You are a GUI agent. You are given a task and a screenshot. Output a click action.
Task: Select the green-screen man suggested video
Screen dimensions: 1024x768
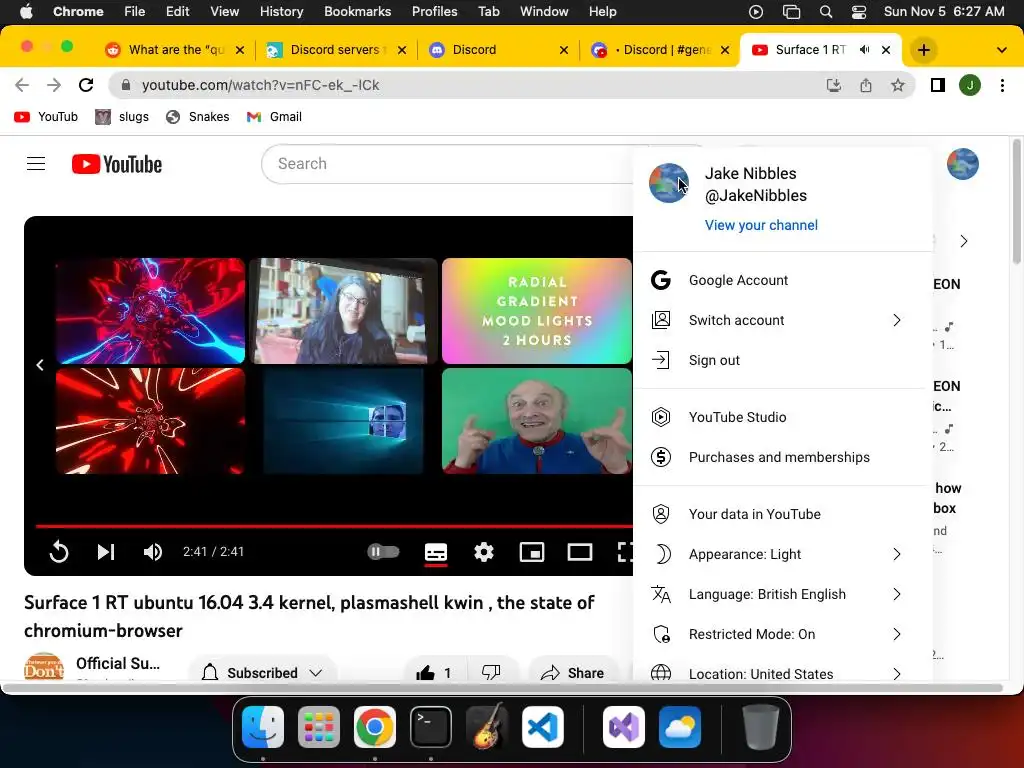pos(537,421)
